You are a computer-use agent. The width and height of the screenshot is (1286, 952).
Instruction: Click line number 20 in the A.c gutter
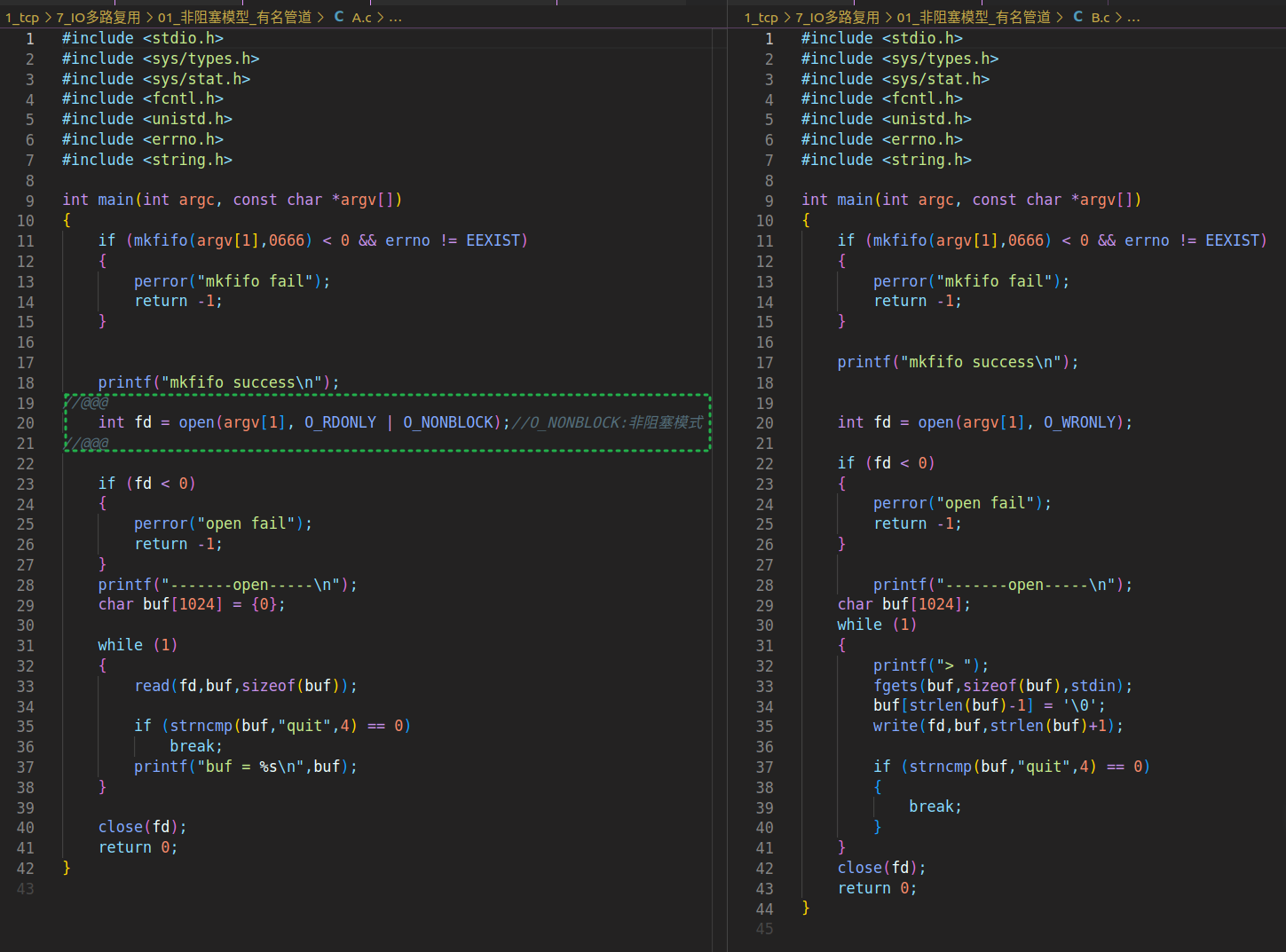tap(25, 423)
